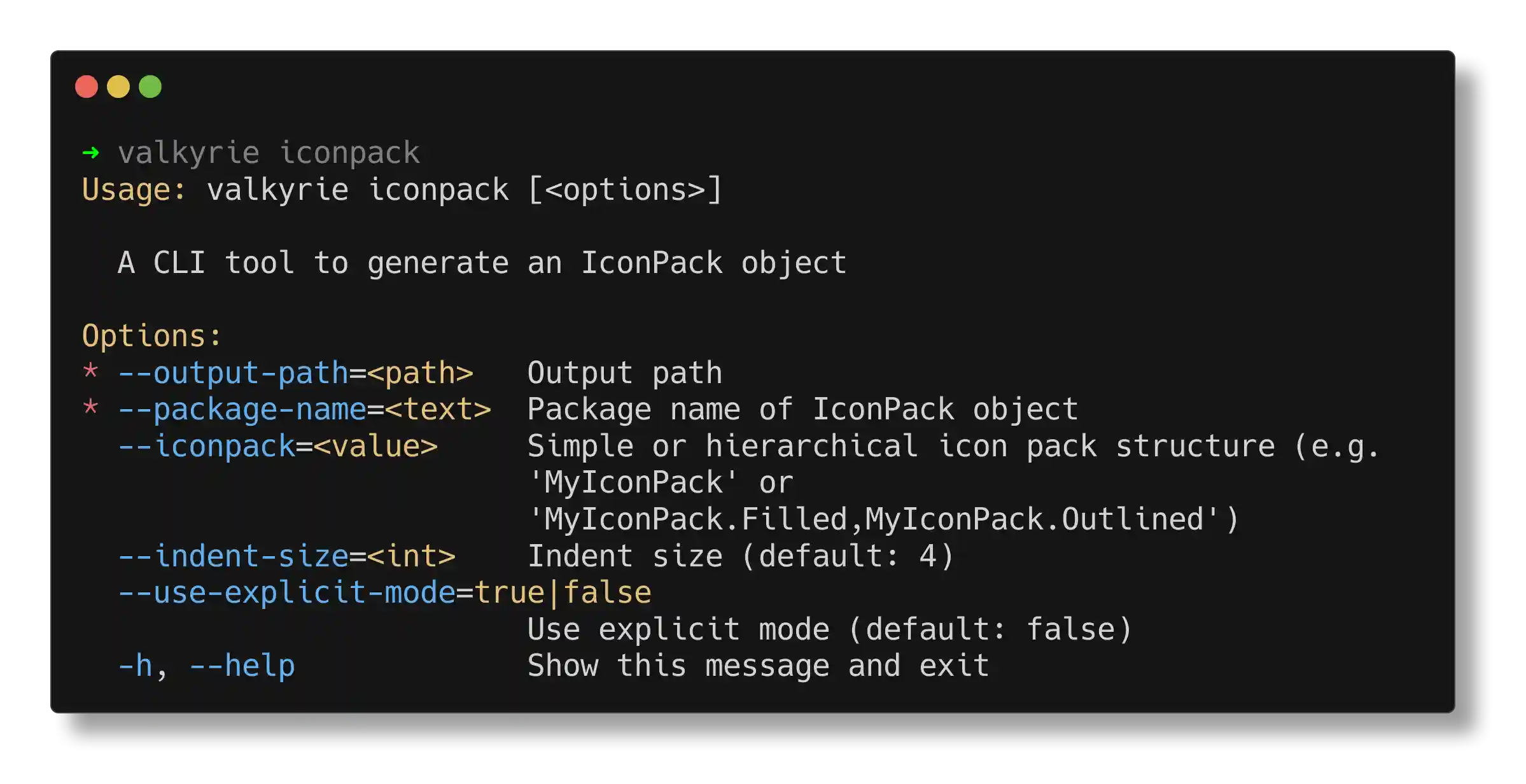Click the --iconpack flag
Image resolution: width=1526 pixels, height=784 pixels.
[206, 446]
